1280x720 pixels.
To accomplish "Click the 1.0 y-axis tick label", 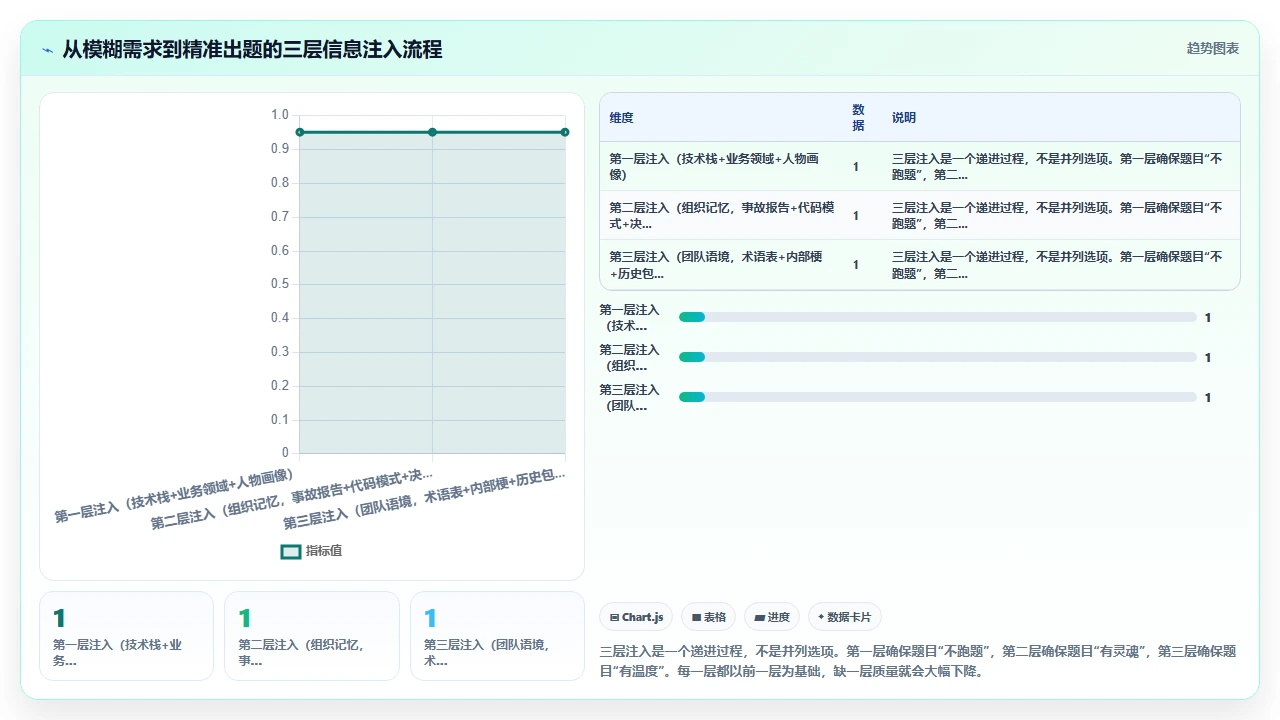I will 280,115.
